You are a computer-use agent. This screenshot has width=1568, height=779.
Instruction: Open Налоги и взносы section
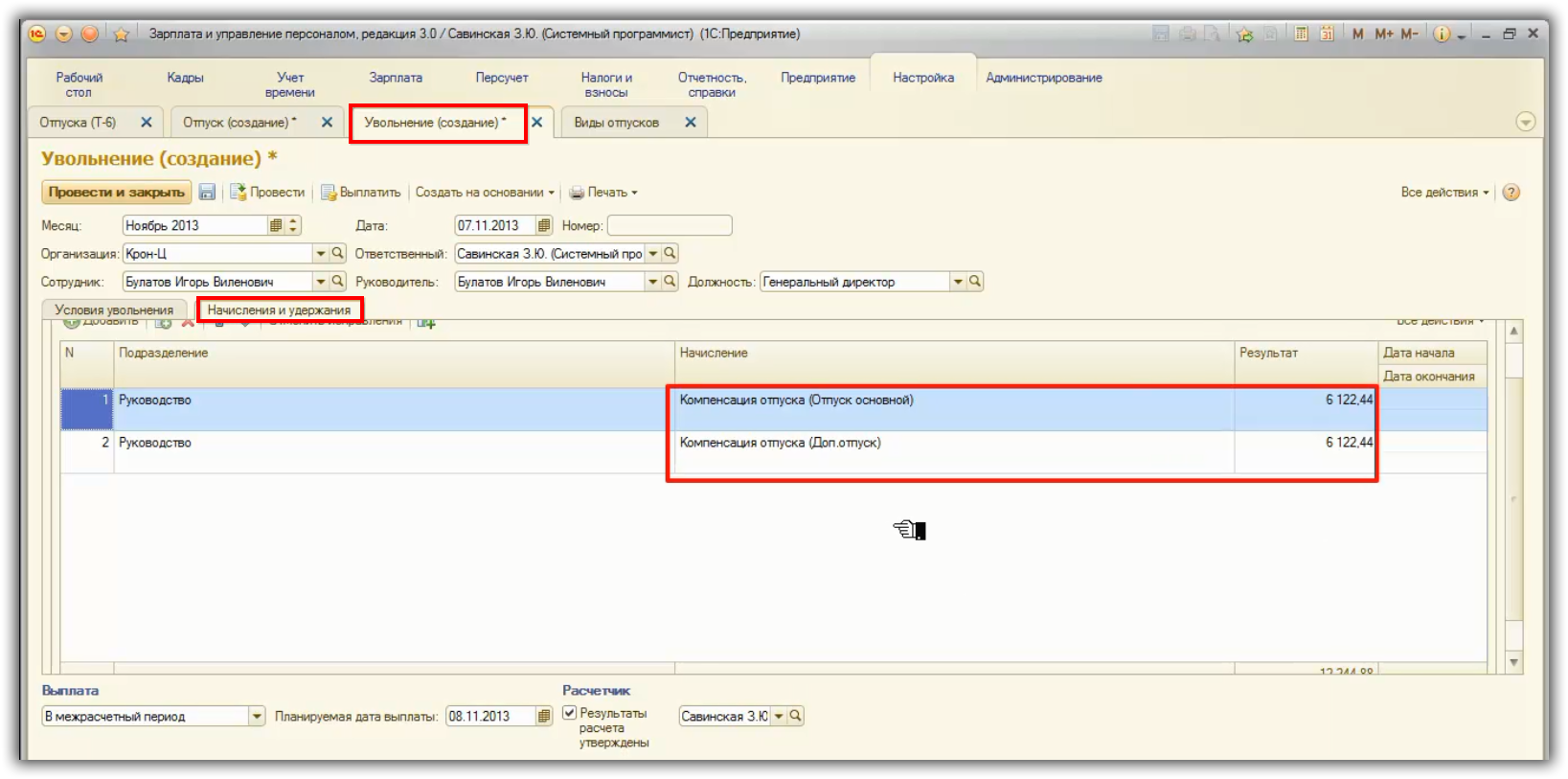coord(606,85)
